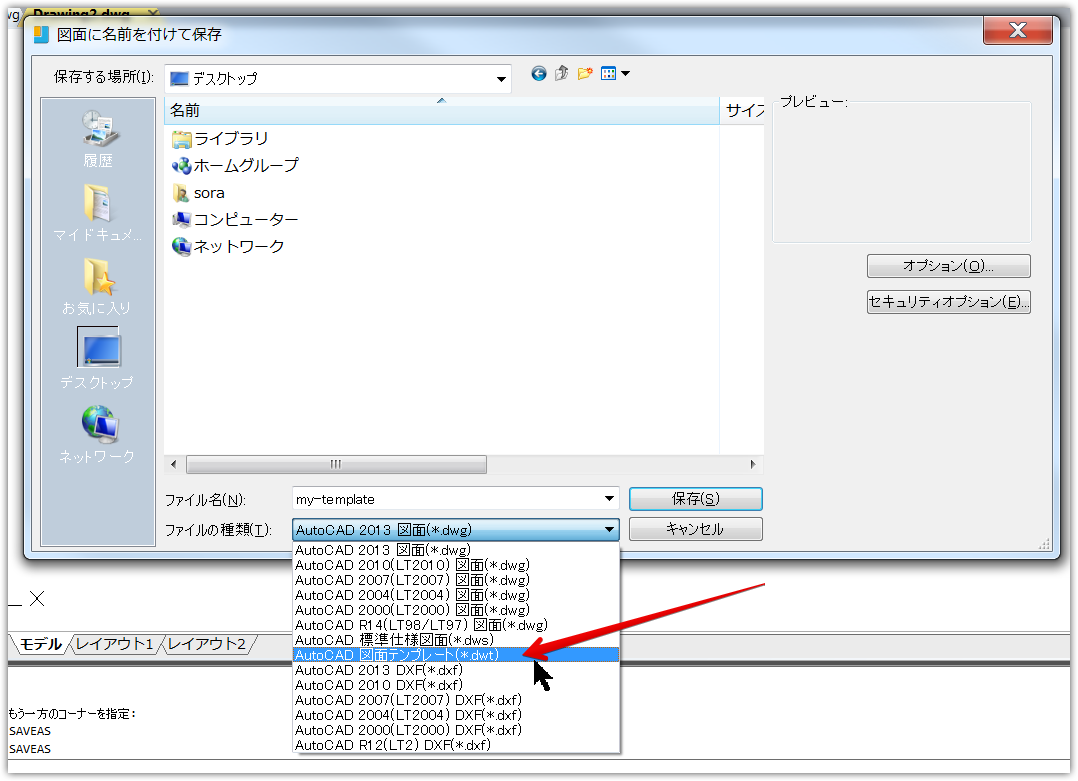The height and width of the screenshot is (781, 1078).
Task: Select AutoCAD 図面テンプレート(*.dwt) file type
Action: (x=456, y=655)
